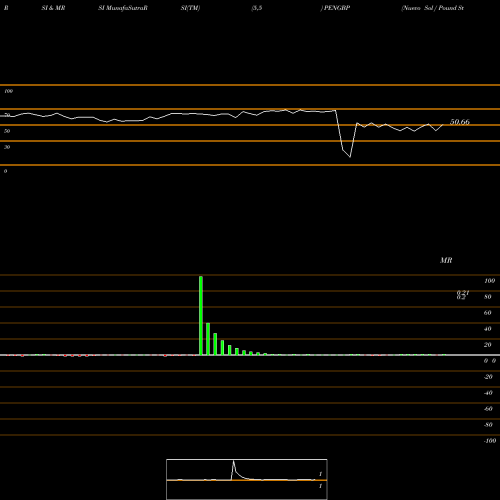
Task: Click the small MR value label near 80
Action: [463, 295]
